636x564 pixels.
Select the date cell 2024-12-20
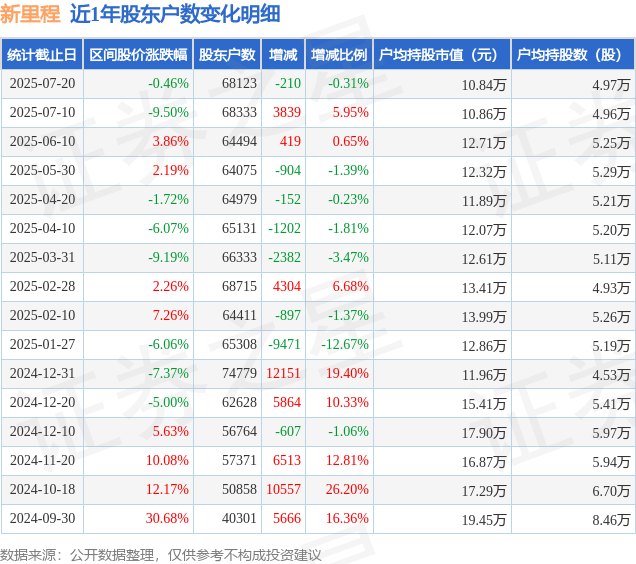click(x=43, y=403)
